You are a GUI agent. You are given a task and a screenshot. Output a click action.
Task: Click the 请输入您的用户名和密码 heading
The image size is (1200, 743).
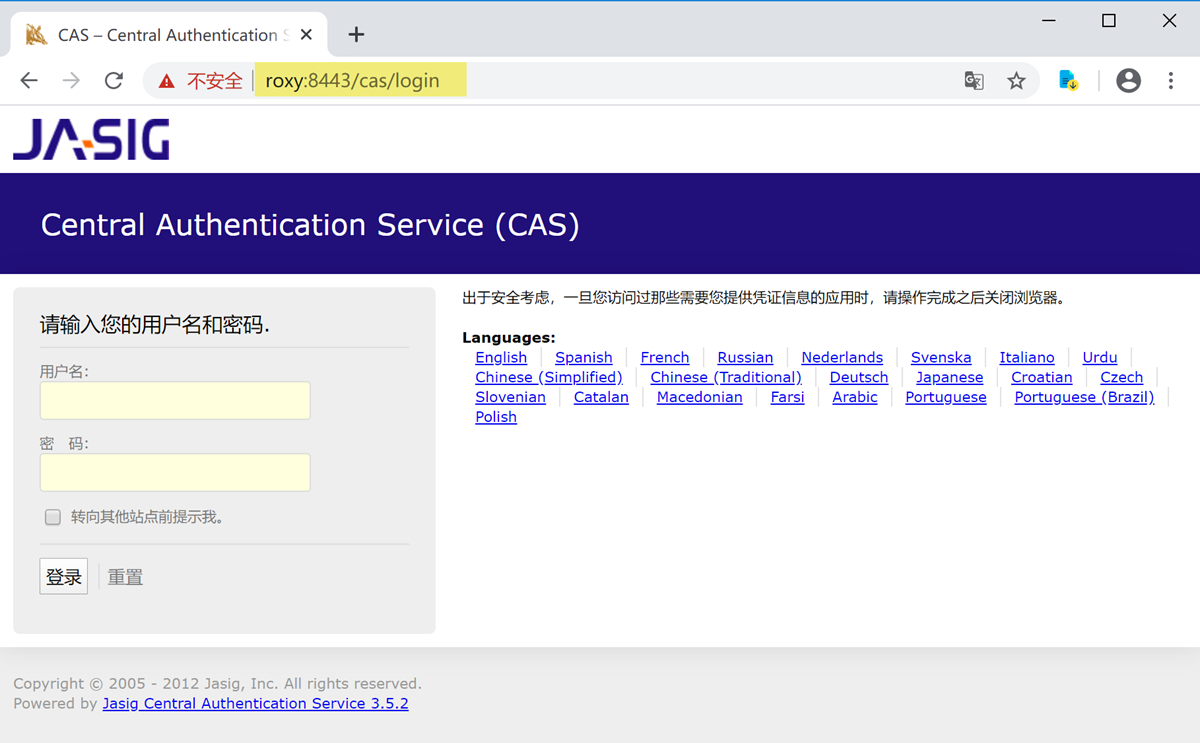(x=155, y=324)
